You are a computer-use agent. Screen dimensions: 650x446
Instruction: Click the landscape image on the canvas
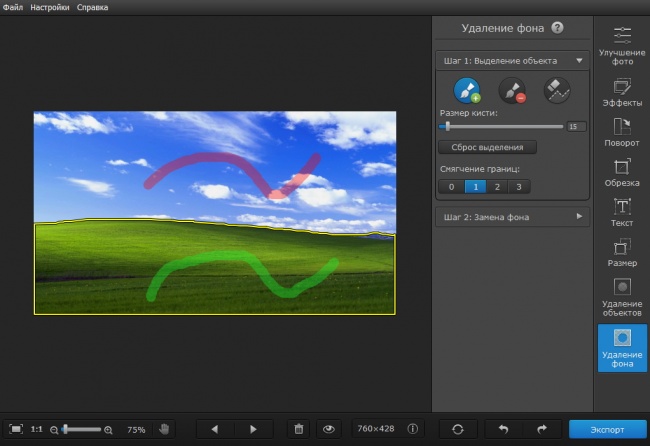click(x=215, y=213)
